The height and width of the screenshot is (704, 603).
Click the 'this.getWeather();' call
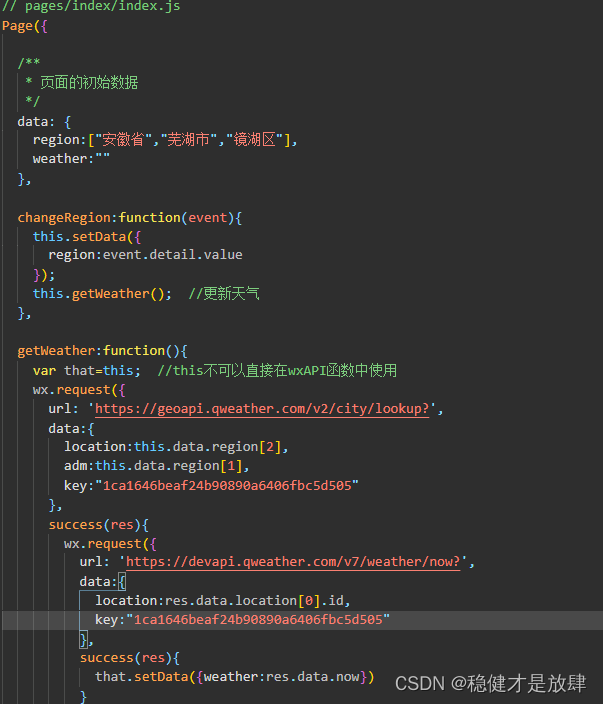(102, 294)
